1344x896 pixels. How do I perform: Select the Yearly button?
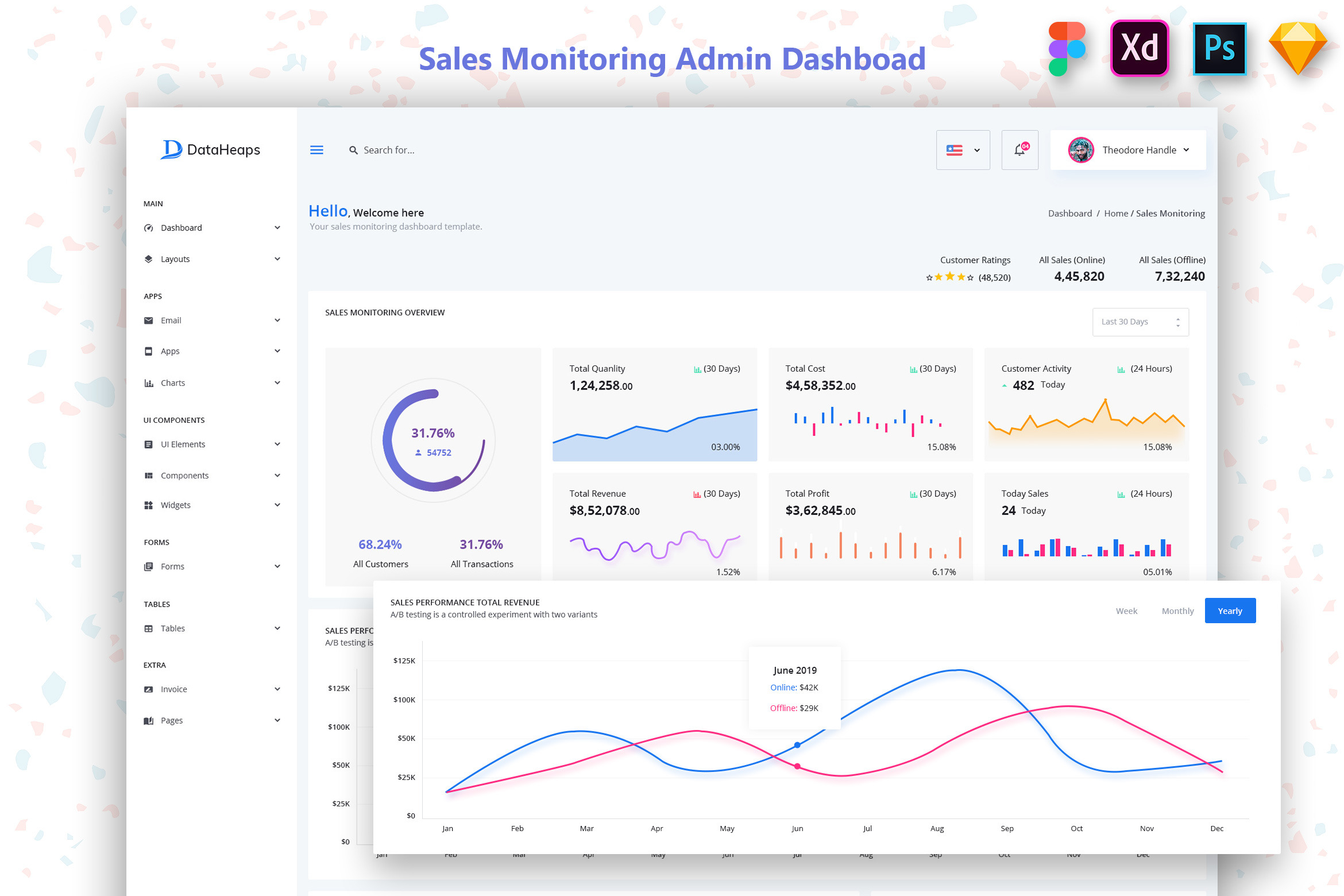[x=1230, y=611]
